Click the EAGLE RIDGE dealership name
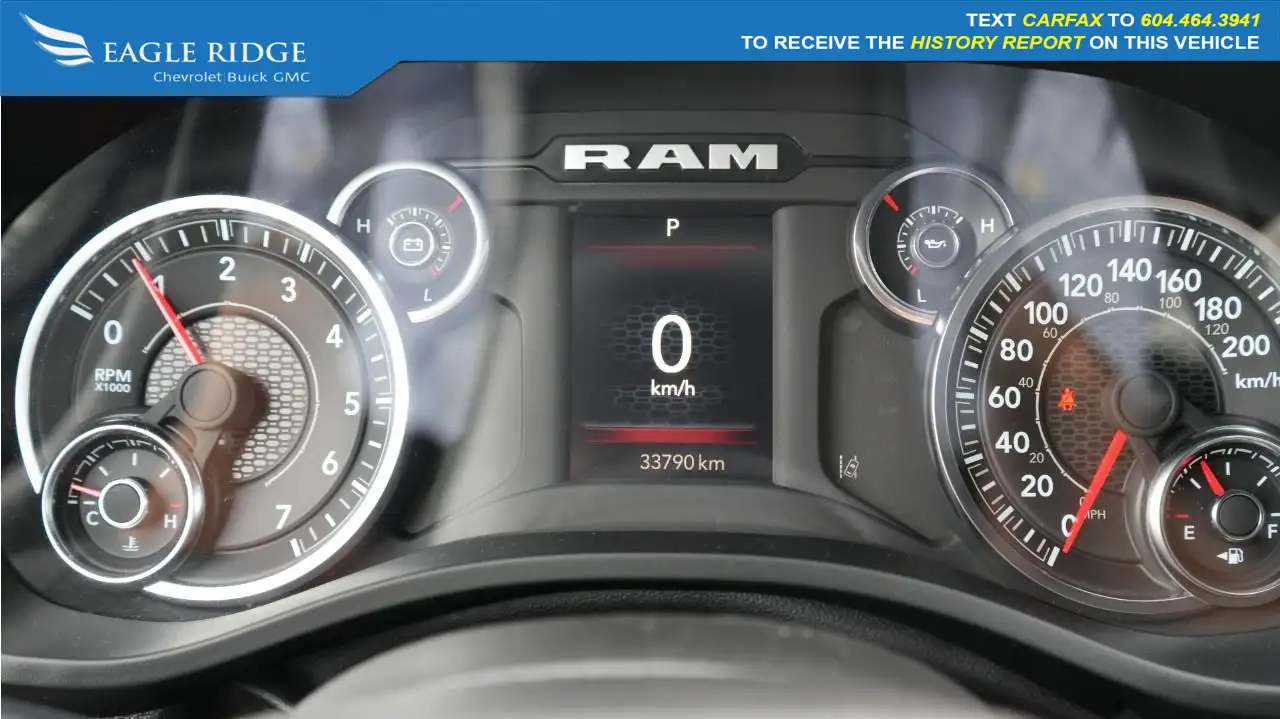This screenshot has height=719, width=1280. coord(204,52)
